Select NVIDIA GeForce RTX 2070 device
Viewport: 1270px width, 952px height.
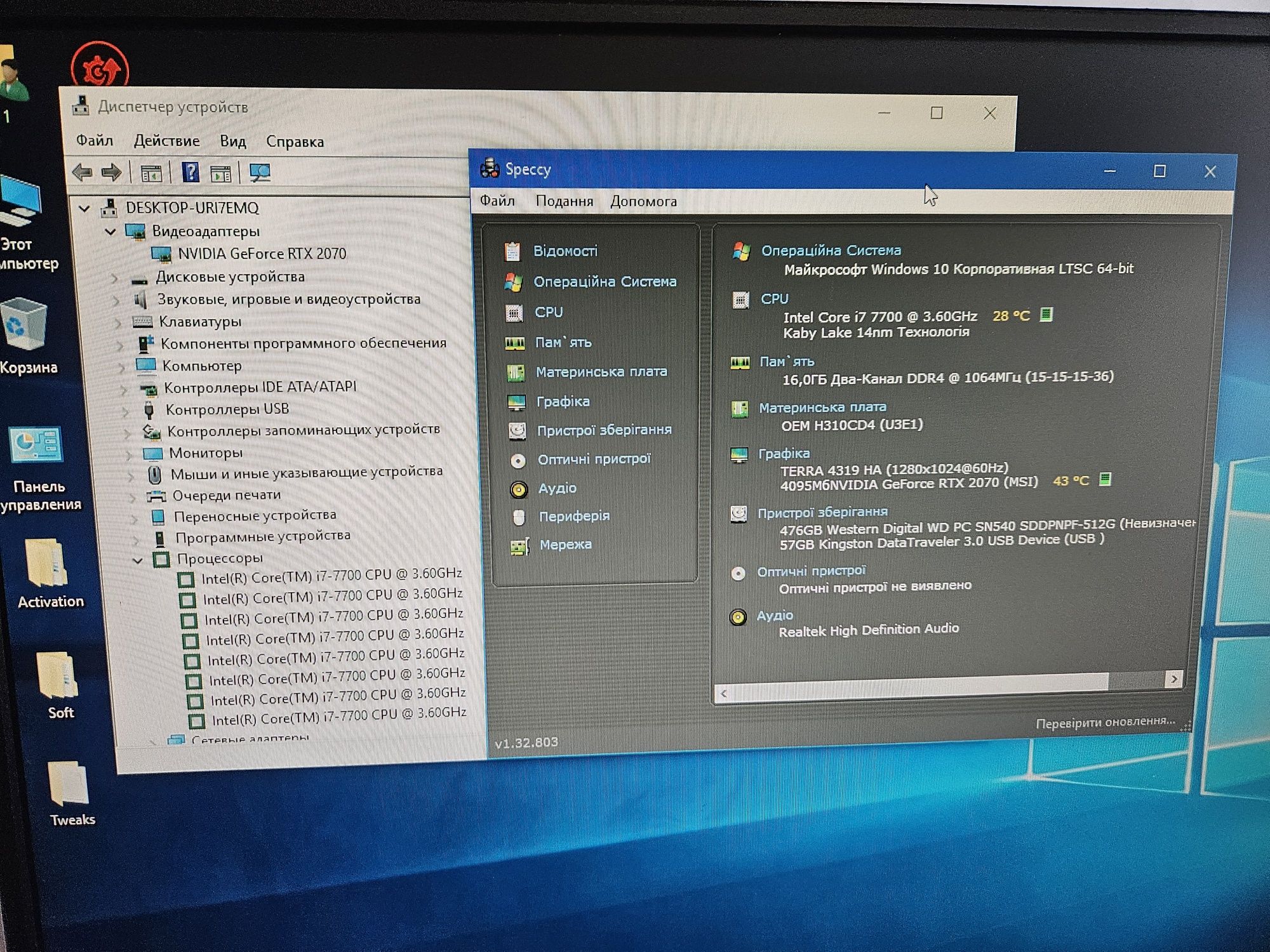(262, 254)
